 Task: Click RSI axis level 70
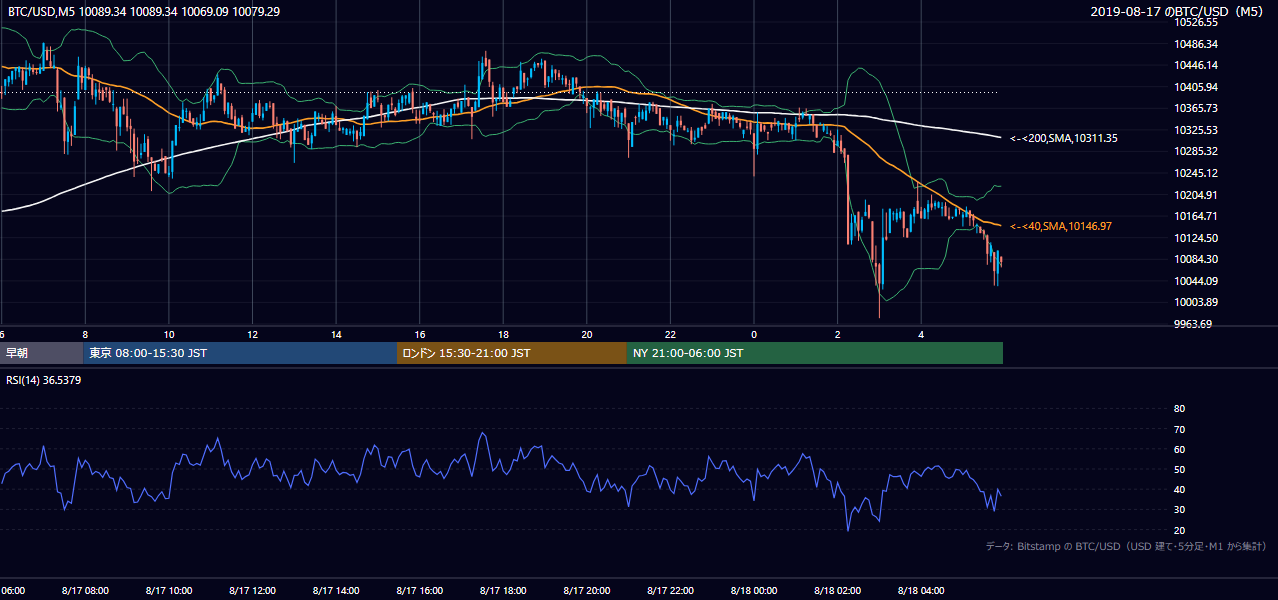1179,429
